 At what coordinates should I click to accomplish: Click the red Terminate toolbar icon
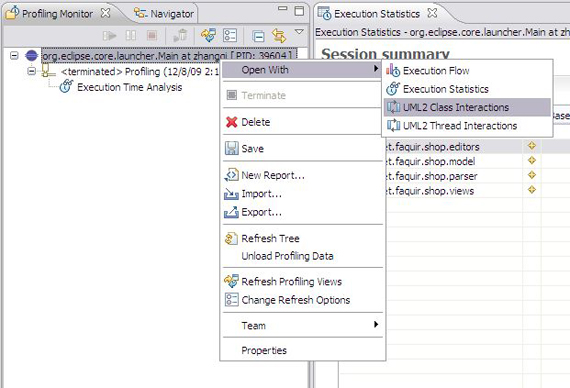click(x=152, y=35)
